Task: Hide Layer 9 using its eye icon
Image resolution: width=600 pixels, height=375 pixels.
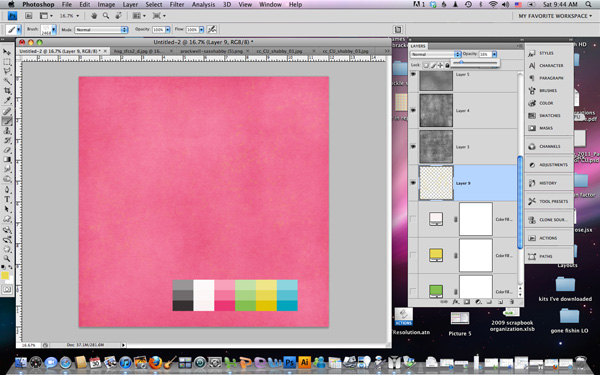Action: tap(413, 183)
